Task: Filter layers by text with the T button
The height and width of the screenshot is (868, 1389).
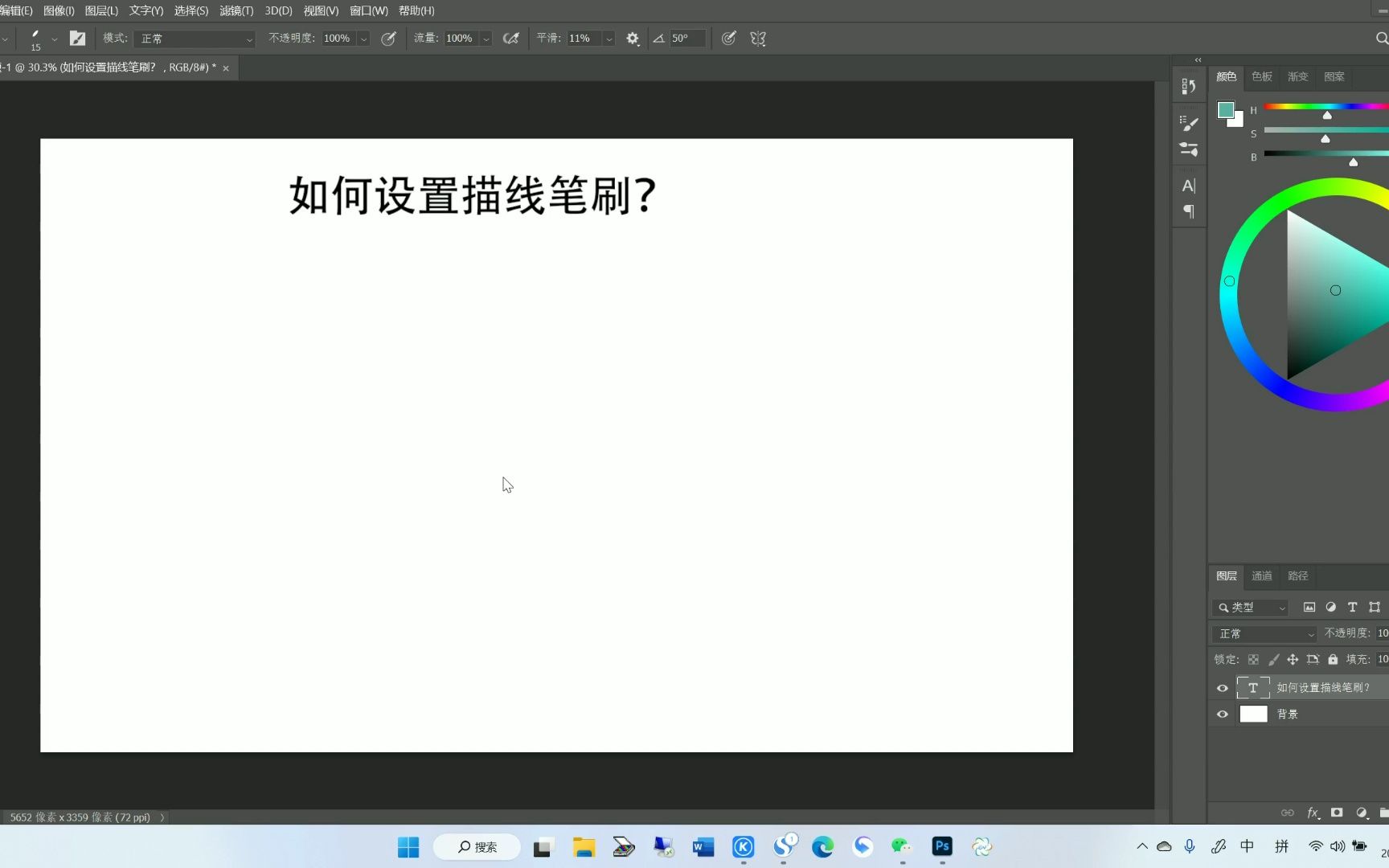Action: tap(1351, 608)
